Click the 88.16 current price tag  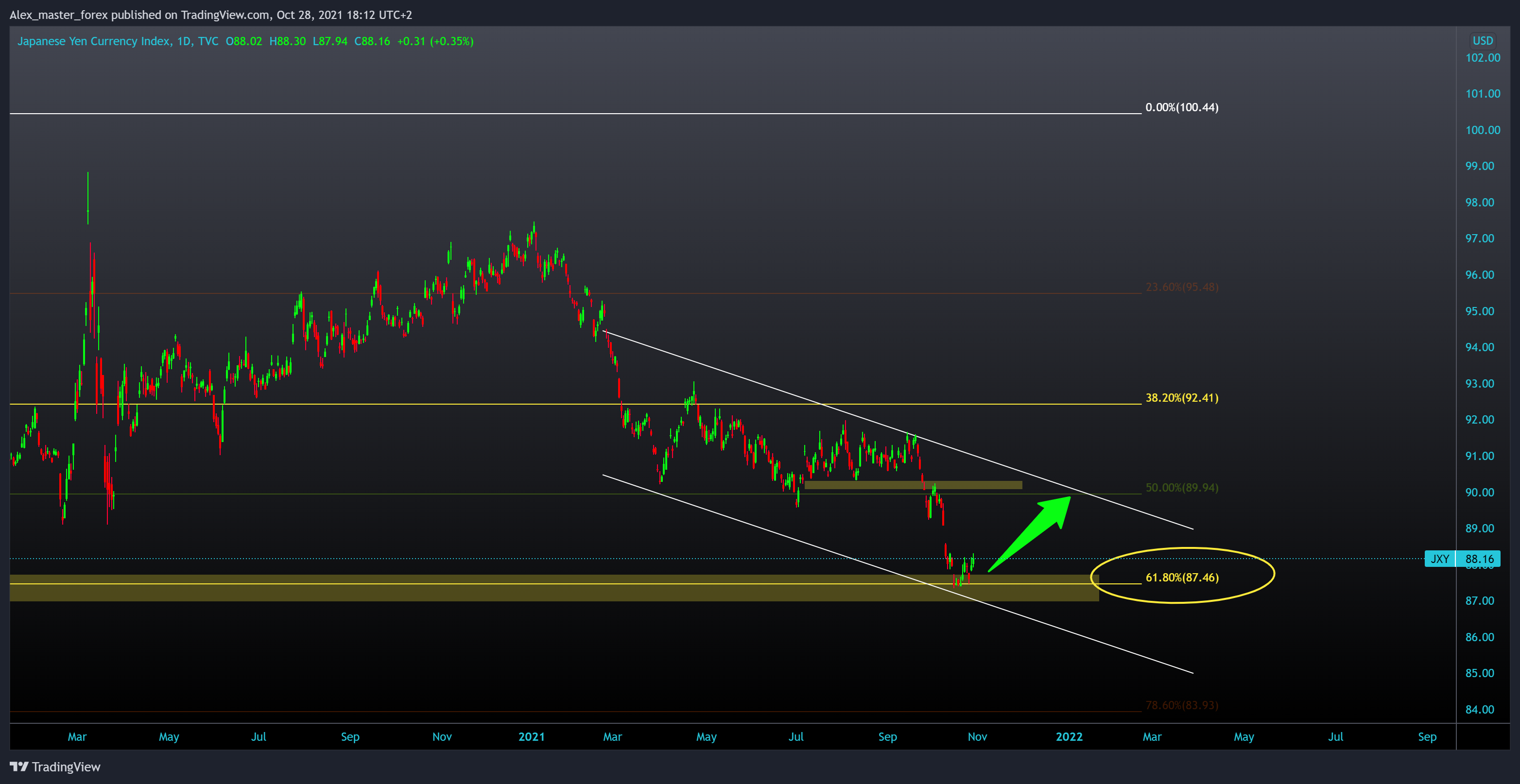coord(1479,559)
